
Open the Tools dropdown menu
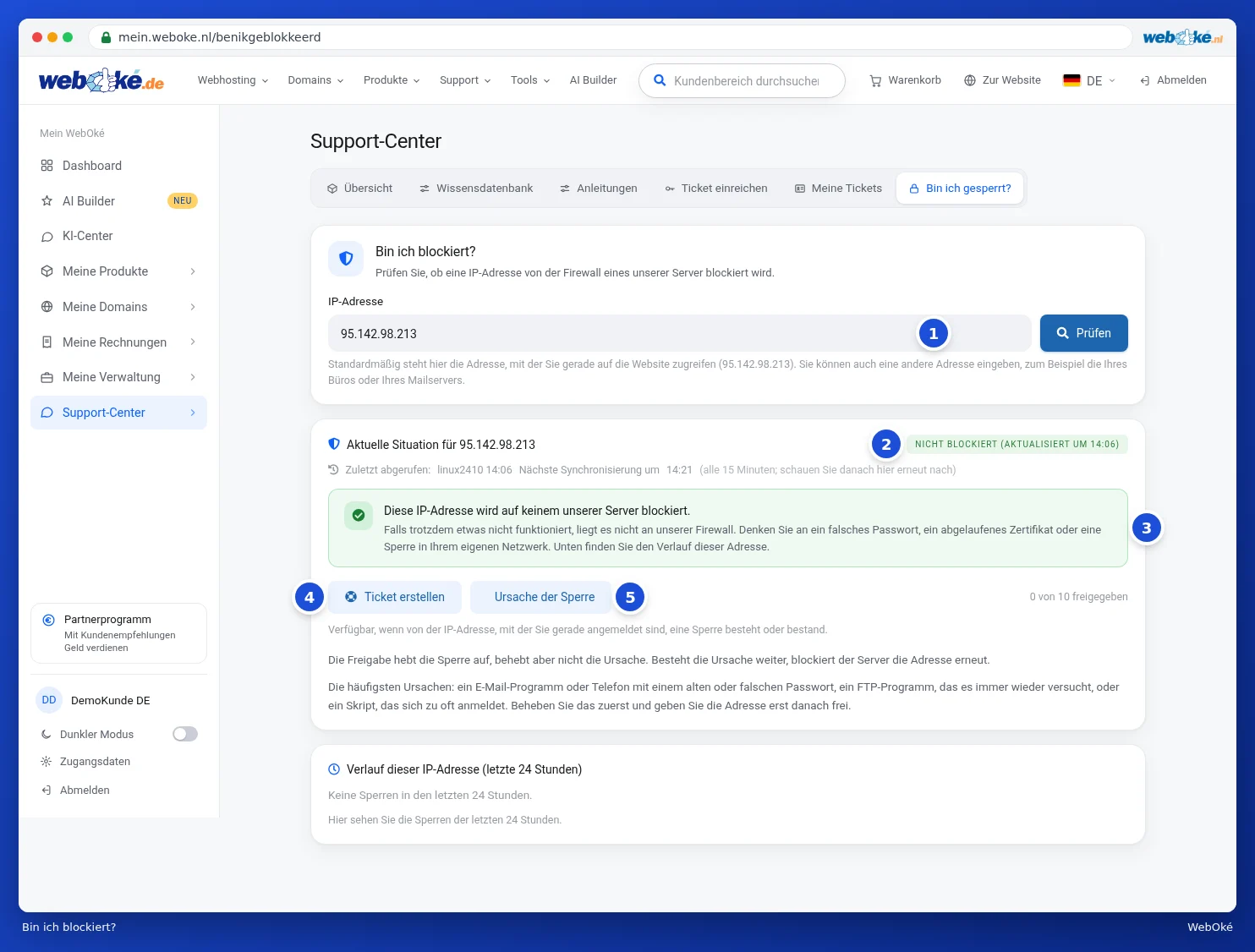click(530, 80)
